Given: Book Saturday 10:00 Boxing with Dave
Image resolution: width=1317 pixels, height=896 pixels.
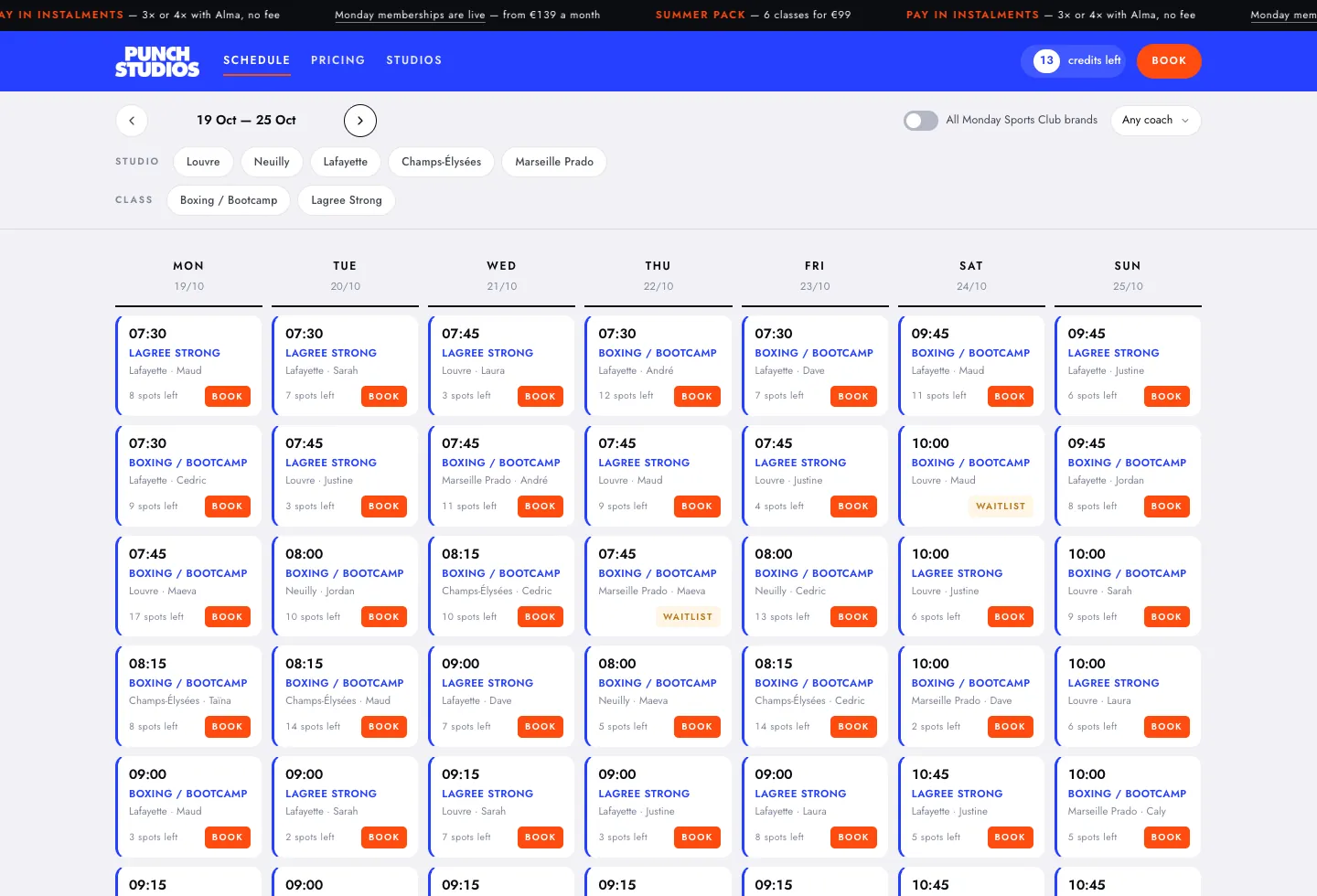Looking at the screenshot, I should tap(1010, 727).
